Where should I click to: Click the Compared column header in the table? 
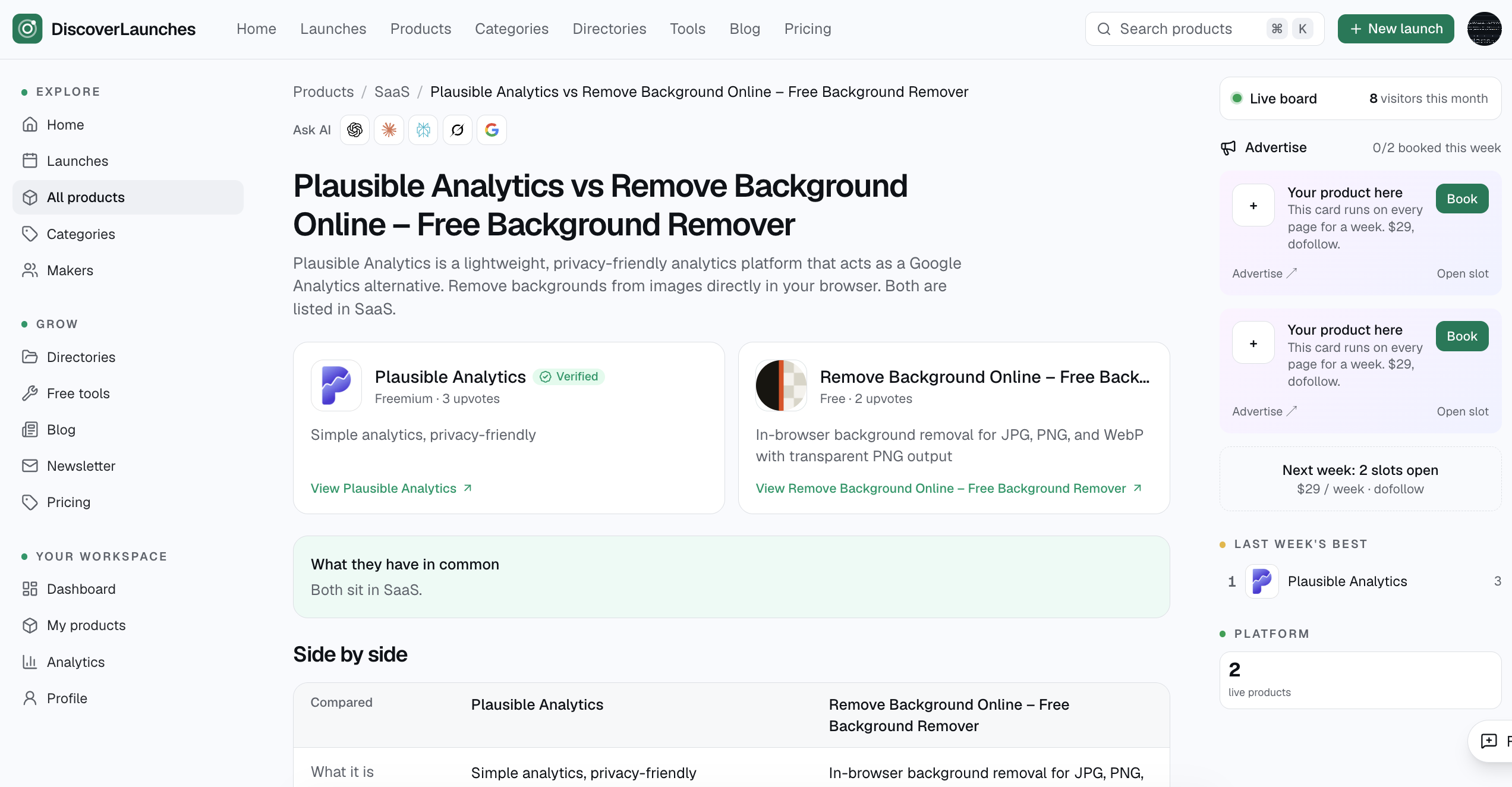coord(342,702)
